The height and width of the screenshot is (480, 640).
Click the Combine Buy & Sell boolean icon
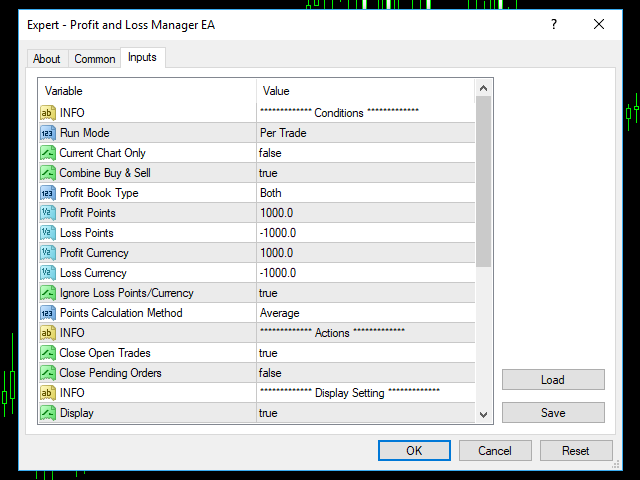coord(48,173)
